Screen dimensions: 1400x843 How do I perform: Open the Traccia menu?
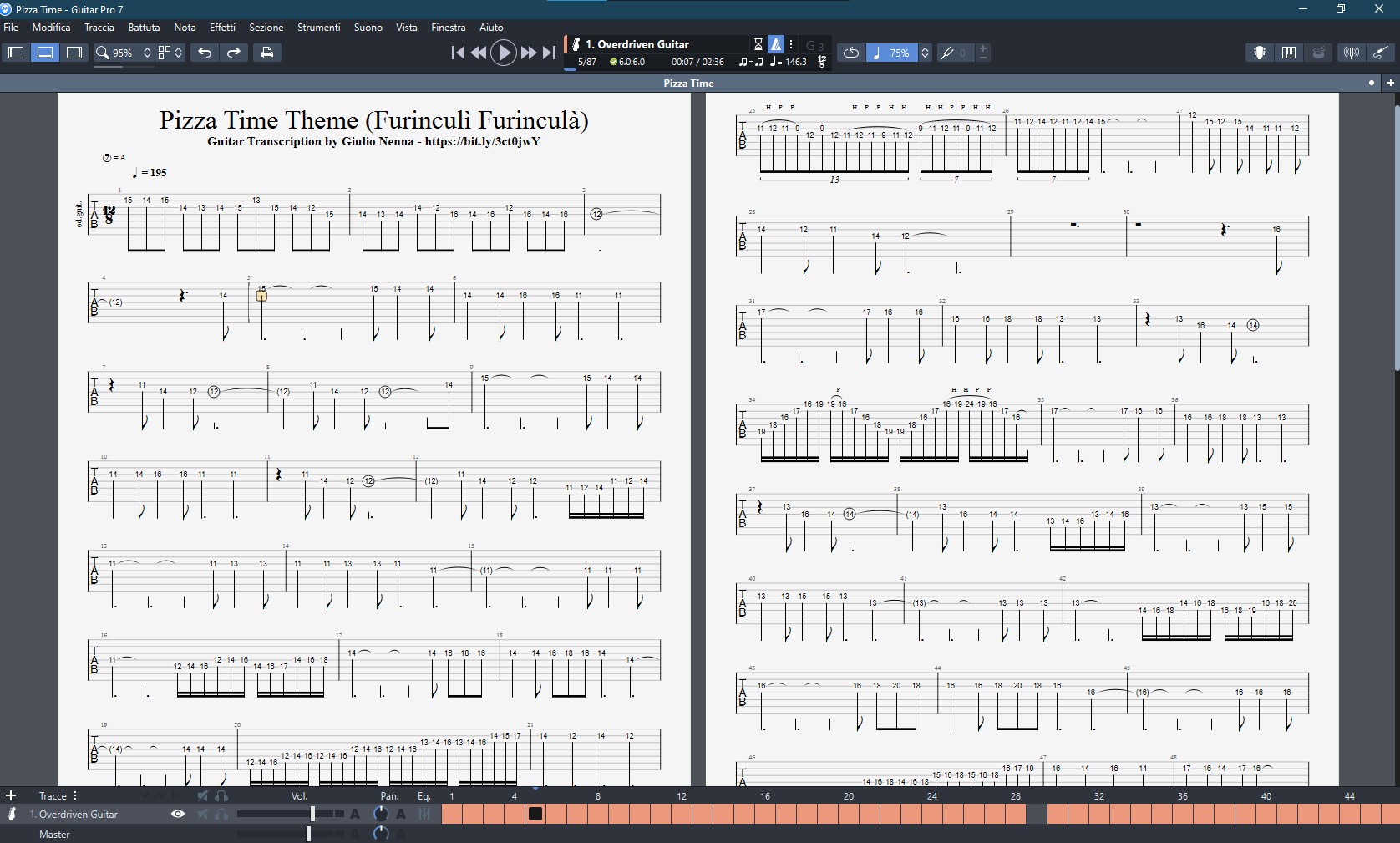pos(99,28)
